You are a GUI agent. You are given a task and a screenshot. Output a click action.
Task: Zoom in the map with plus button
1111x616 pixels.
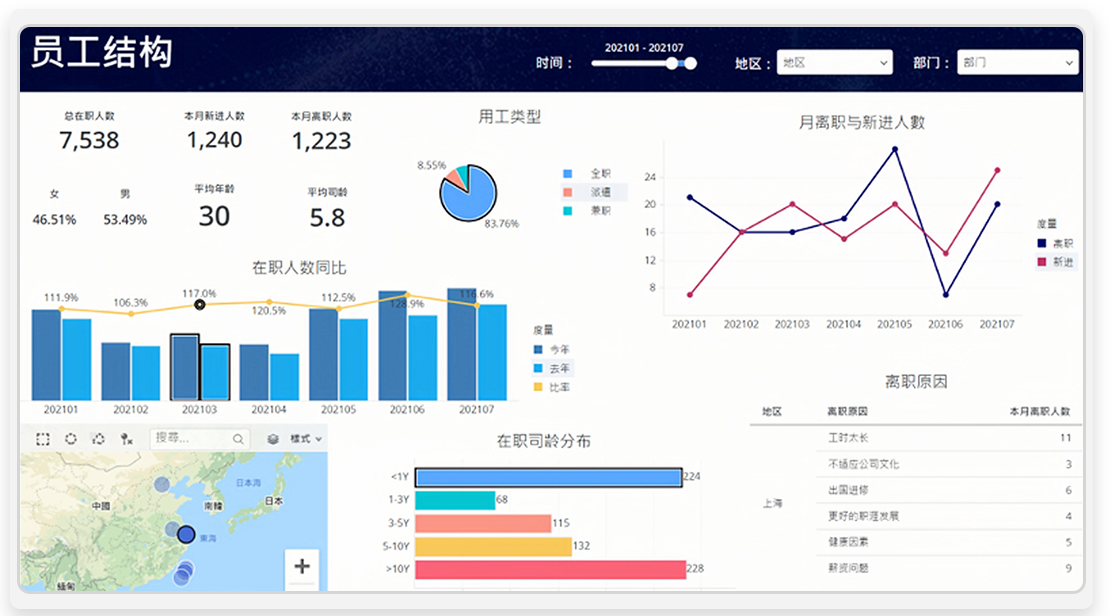pos(302,566)
